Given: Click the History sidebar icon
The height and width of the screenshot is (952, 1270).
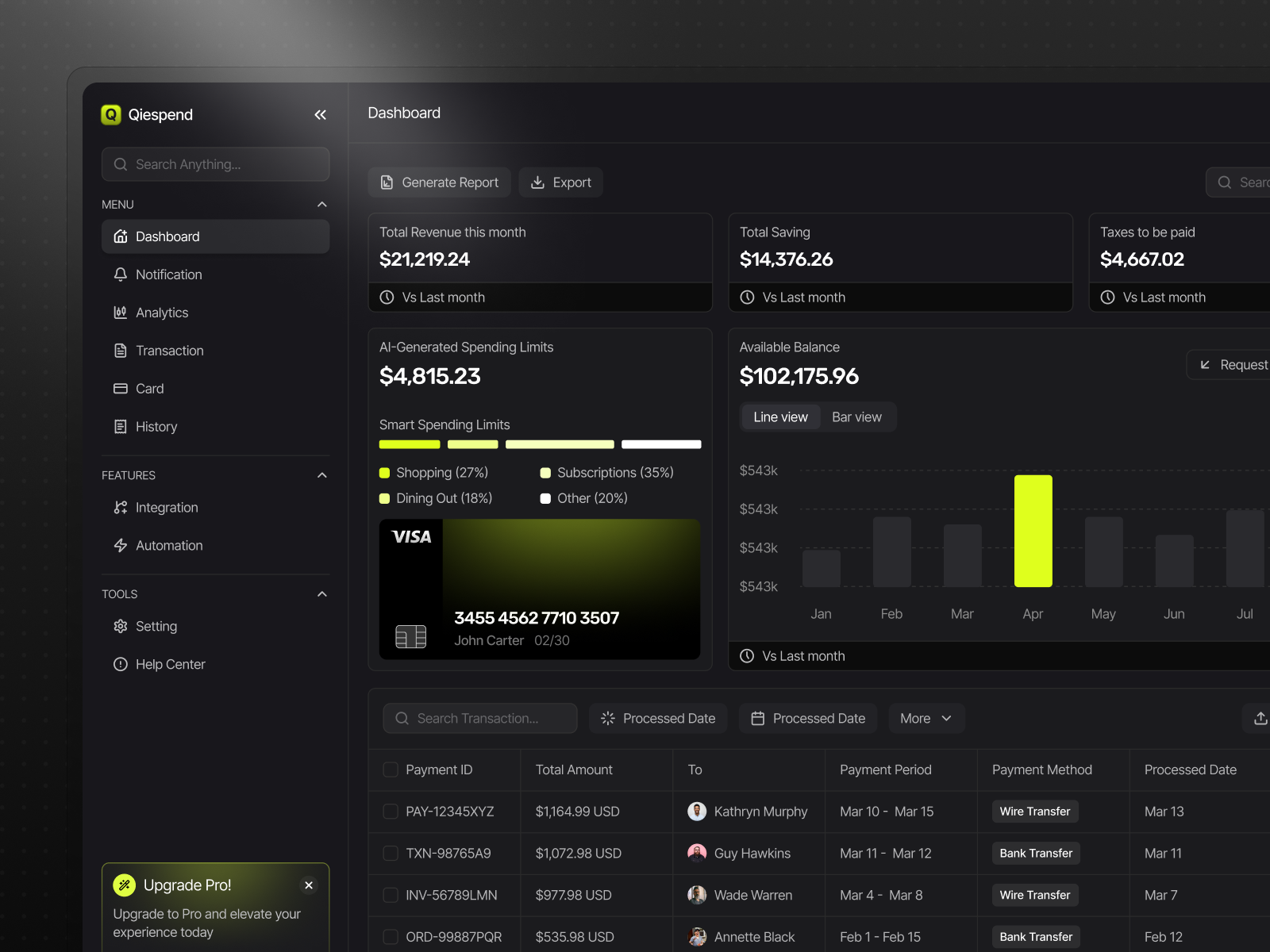Looking at the screenshot, I should [120, 427].
